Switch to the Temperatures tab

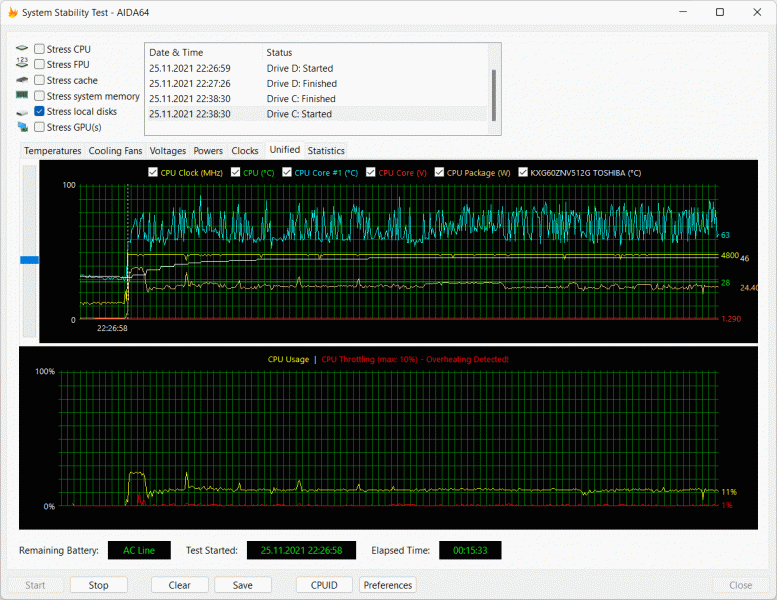(53, 151)
